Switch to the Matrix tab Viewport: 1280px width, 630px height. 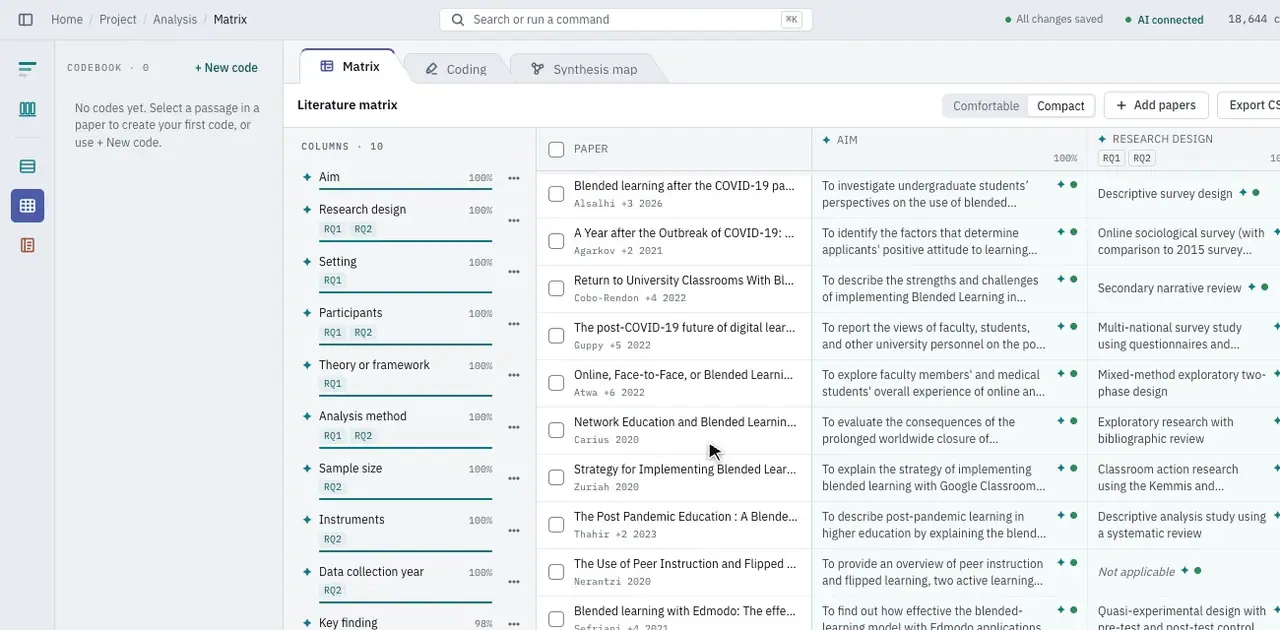(349, 67)
